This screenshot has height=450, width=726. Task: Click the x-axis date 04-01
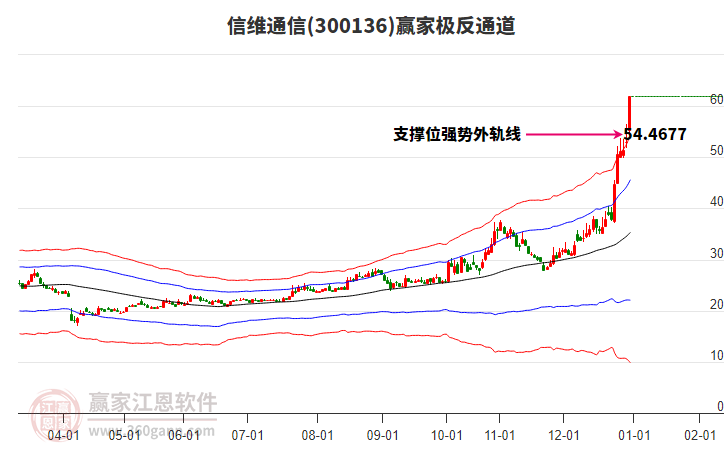tap(63, 435)
